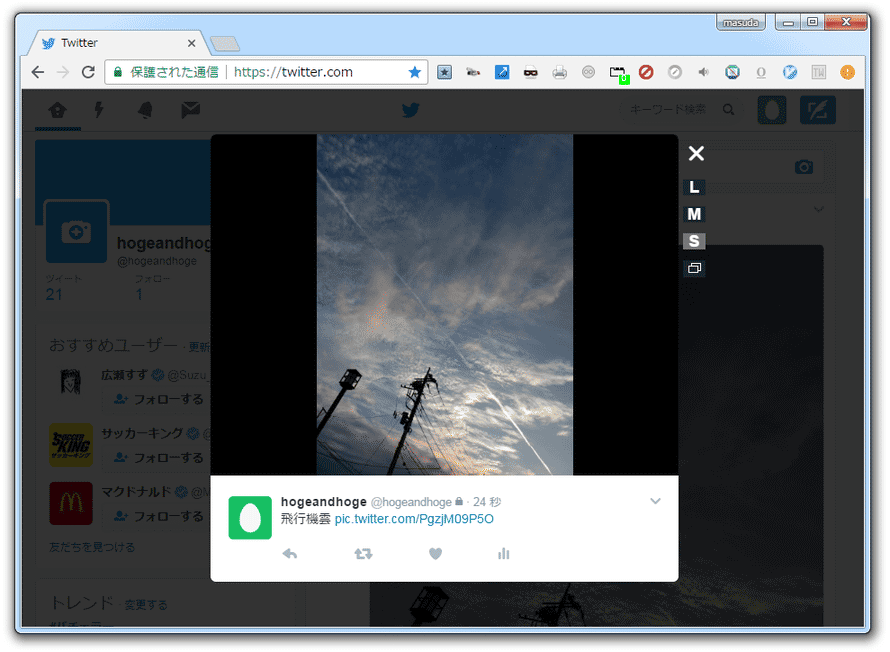Viewport: 890px width, 652px height.
Task: Expand the tweet options chevron
Action: point(656,501)
